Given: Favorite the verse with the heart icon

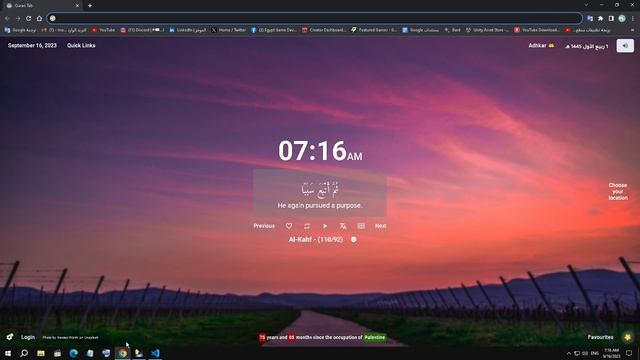Looking at the screenshot, I should (x=289, y=226).
